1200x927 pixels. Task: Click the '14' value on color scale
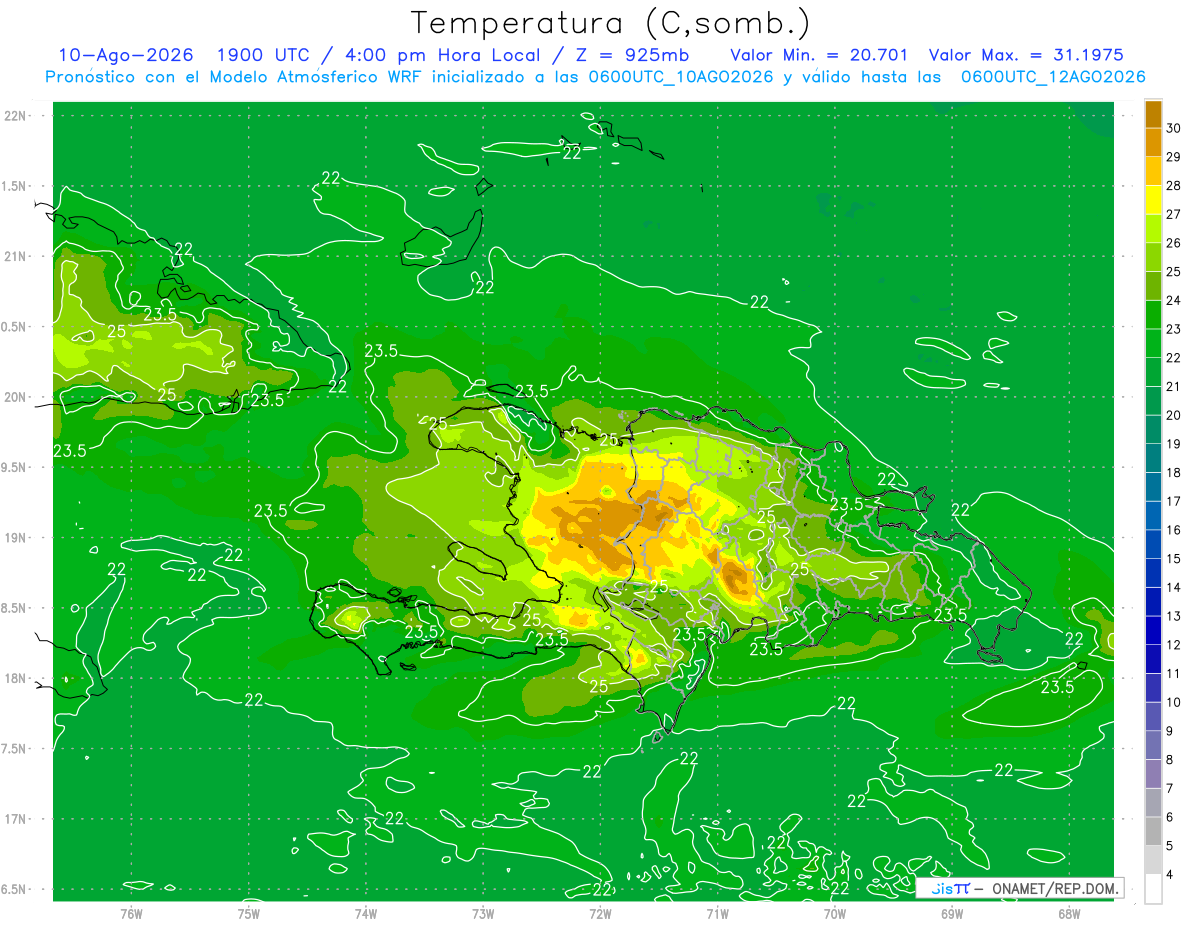(1173, 587)
